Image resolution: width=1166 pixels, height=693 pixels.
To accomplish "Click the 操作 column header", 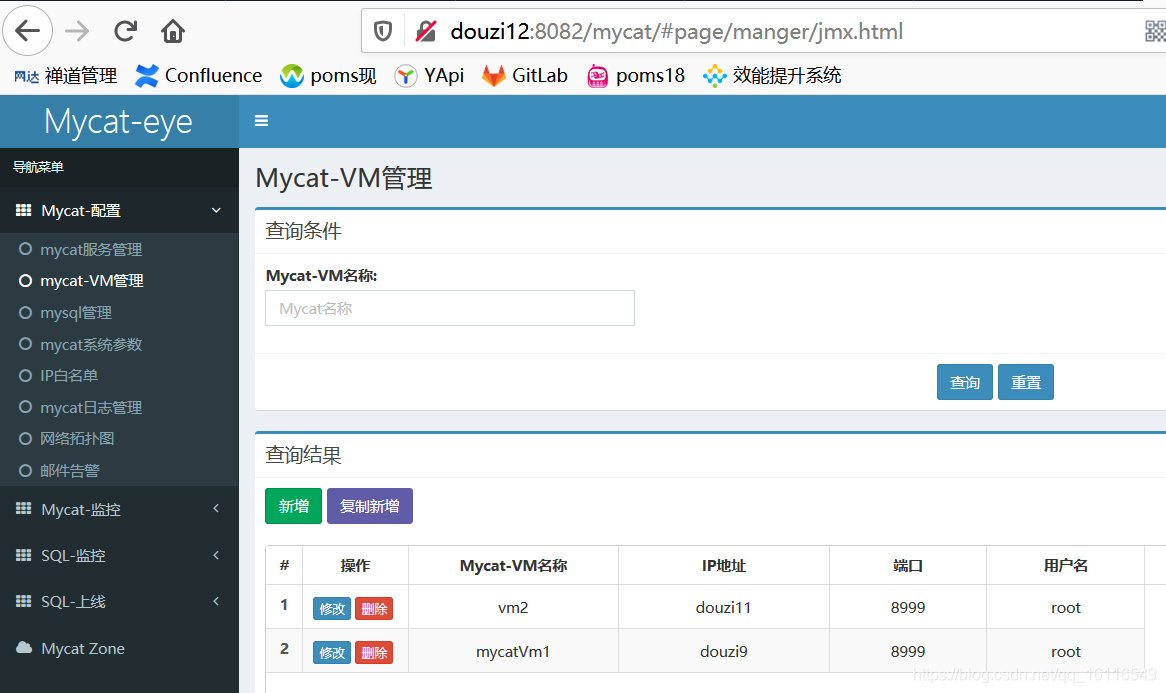I will coord(355,566).
